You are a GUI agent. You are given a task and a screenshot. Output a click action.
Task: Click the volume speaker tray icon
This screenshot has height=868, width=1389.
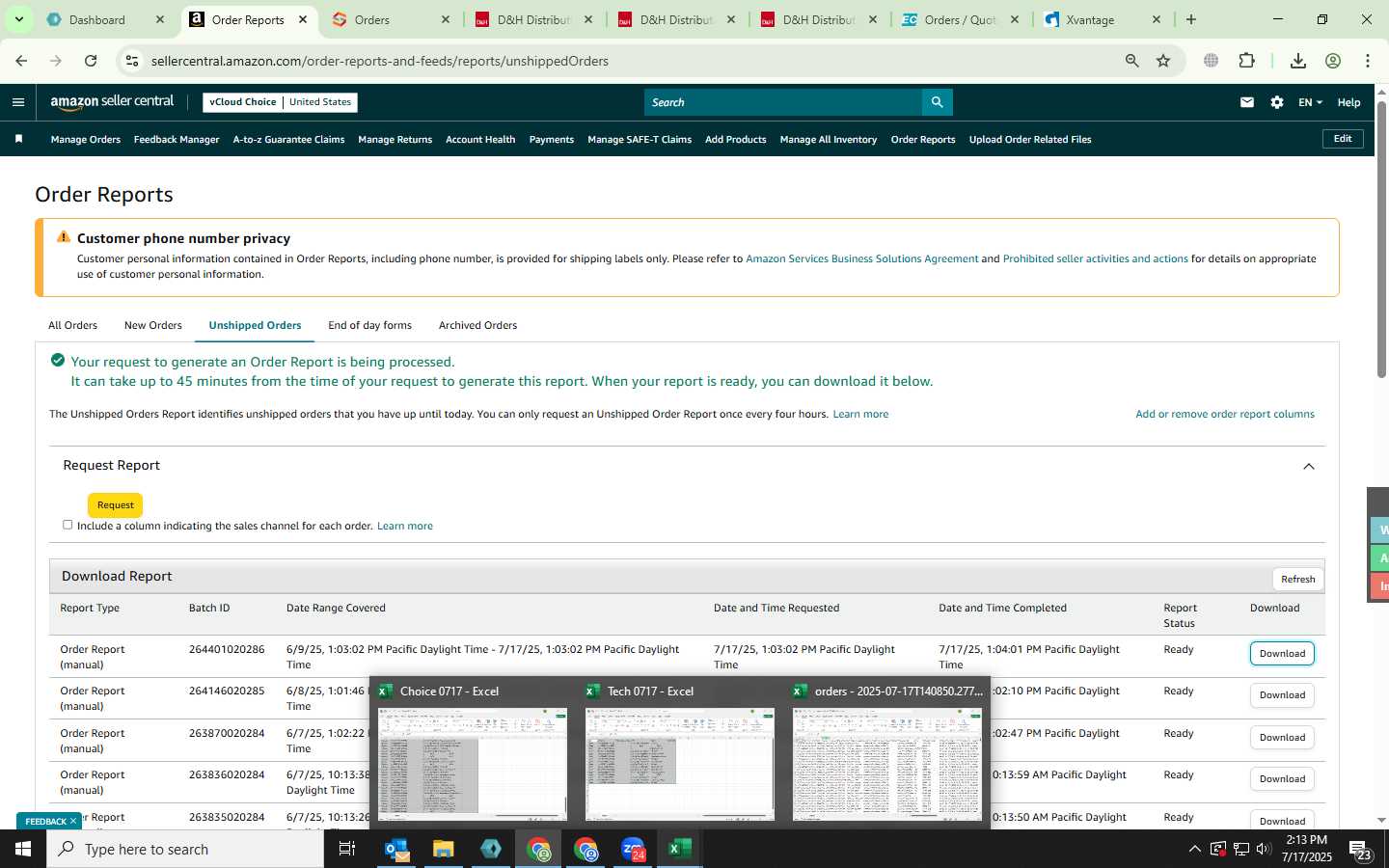point(1265,849)
